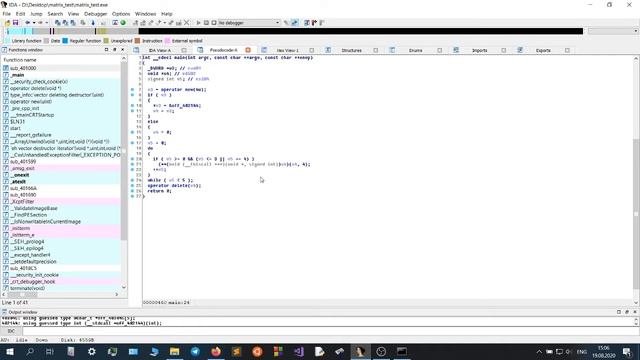The image size is (640, 360).
Task: Select terminate(void) in the functions list
Action: (61, 288)
